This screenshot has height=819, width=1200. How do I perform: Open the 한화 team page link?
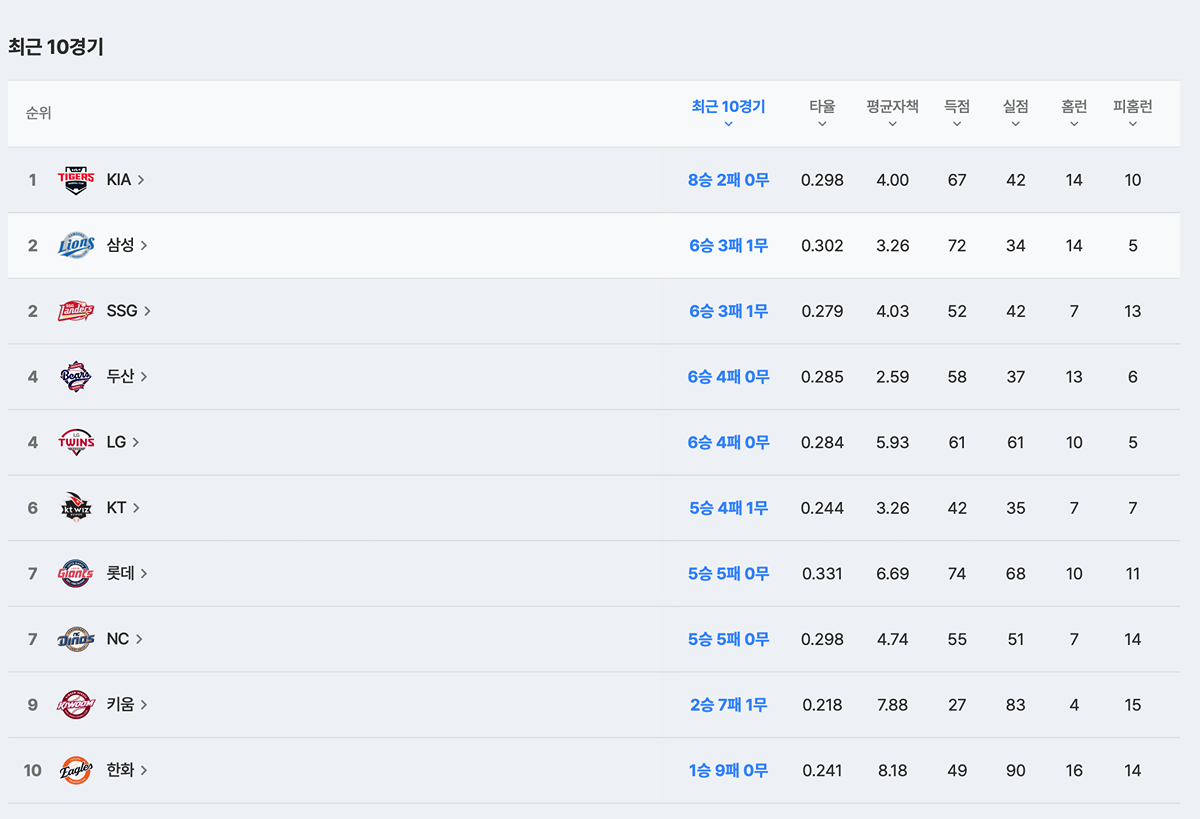pyautogui.click(x=127, y=770)
